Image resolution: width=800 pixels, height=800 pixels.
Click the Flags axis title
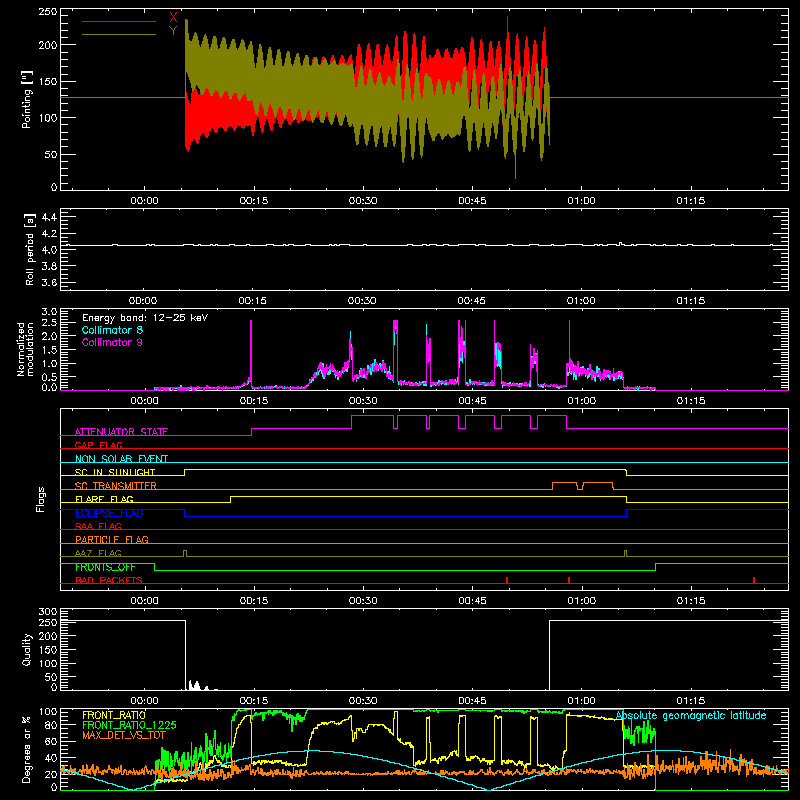(41, 499)
